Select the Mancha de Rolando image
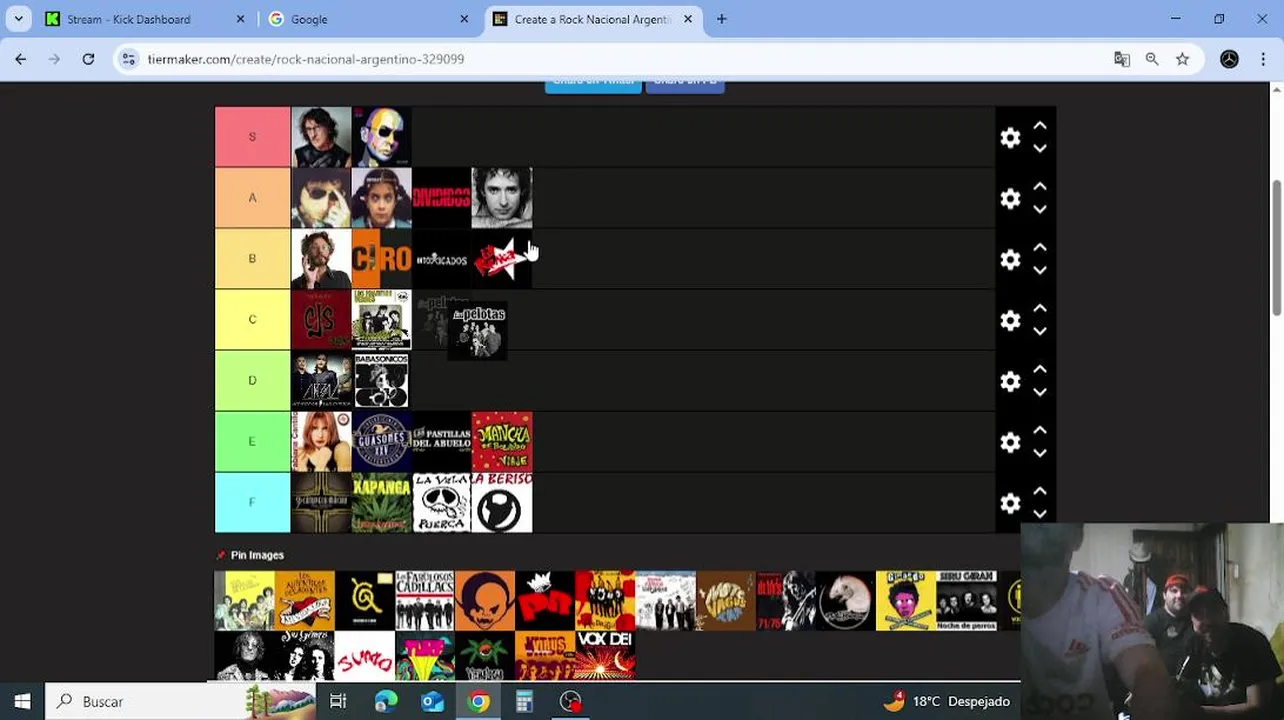The image size is (1284, 720). coord(502,442)
